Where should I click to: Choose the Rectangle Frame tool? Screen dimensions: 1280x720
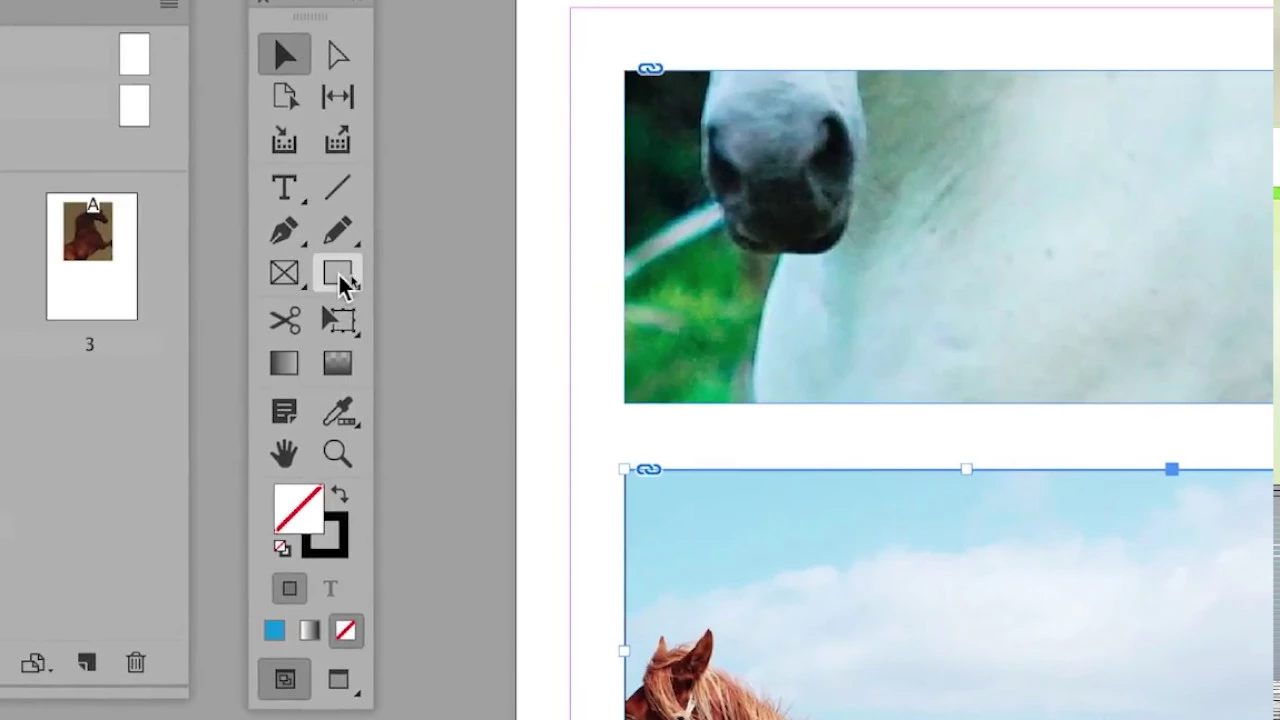284,274
